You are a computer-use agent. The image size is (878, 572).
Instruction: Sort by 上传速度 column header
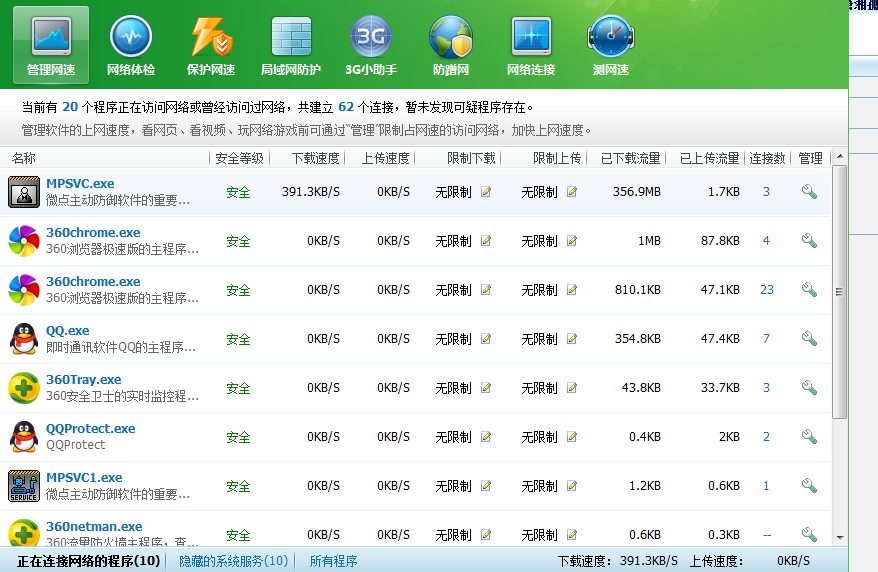tap(385, 158)
